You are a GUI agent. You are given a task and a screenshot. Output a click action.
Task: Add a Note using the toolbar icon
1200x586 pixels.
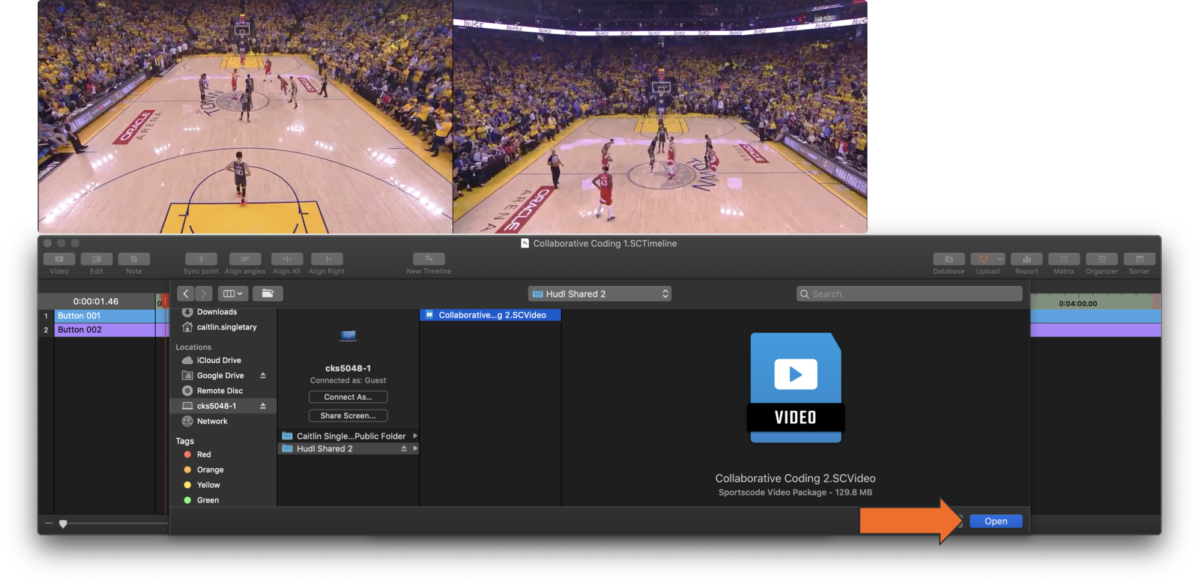135,258
